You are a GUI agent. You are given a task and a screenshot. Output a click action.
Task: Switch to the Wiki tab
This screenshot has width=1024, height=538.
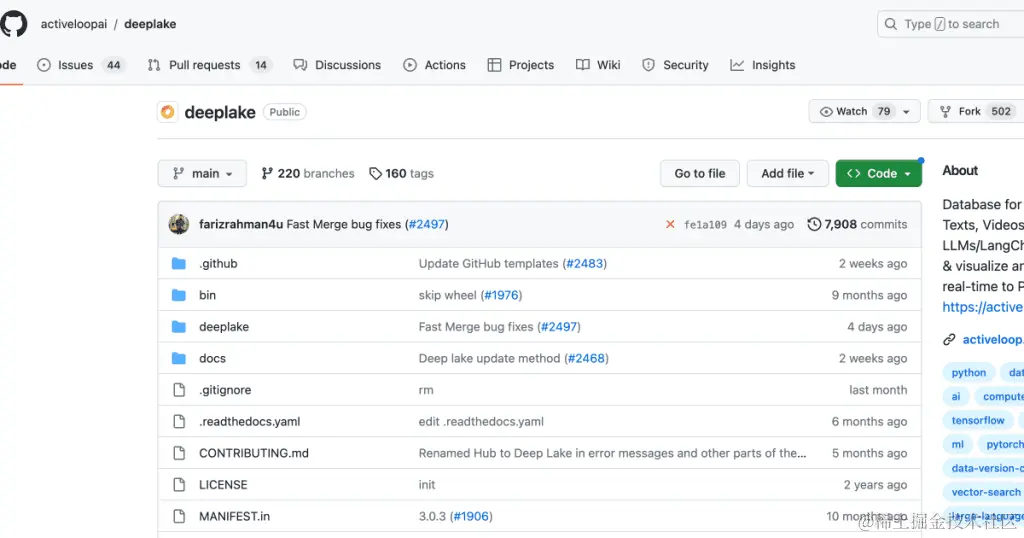(x=598, y=65)
